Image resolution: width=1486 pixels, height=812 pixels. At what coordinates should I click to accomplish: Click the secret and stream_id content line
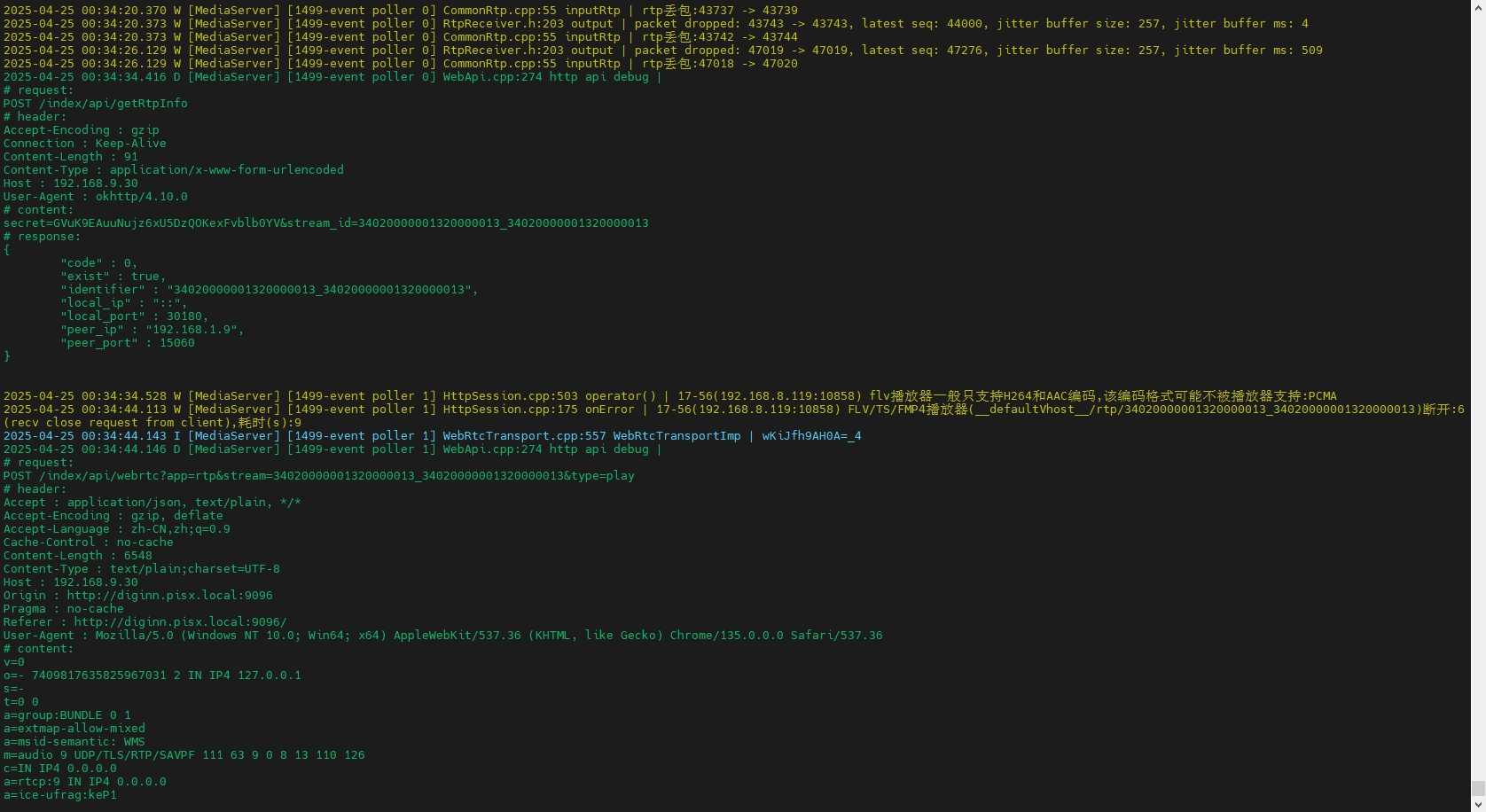click(325, 223)
